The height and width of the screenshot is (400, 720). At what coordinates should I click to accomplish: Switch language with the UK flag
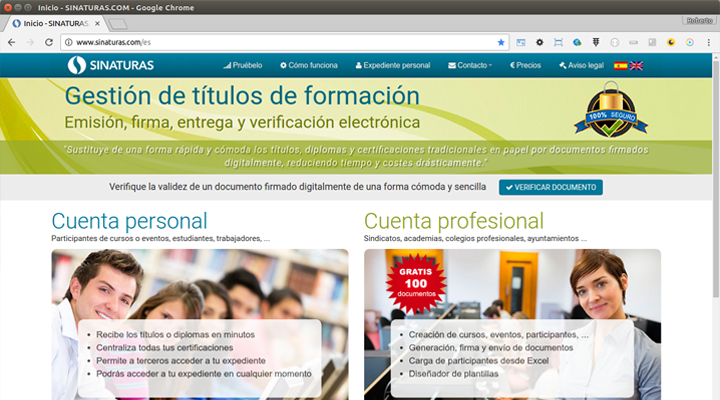point(636,66)
